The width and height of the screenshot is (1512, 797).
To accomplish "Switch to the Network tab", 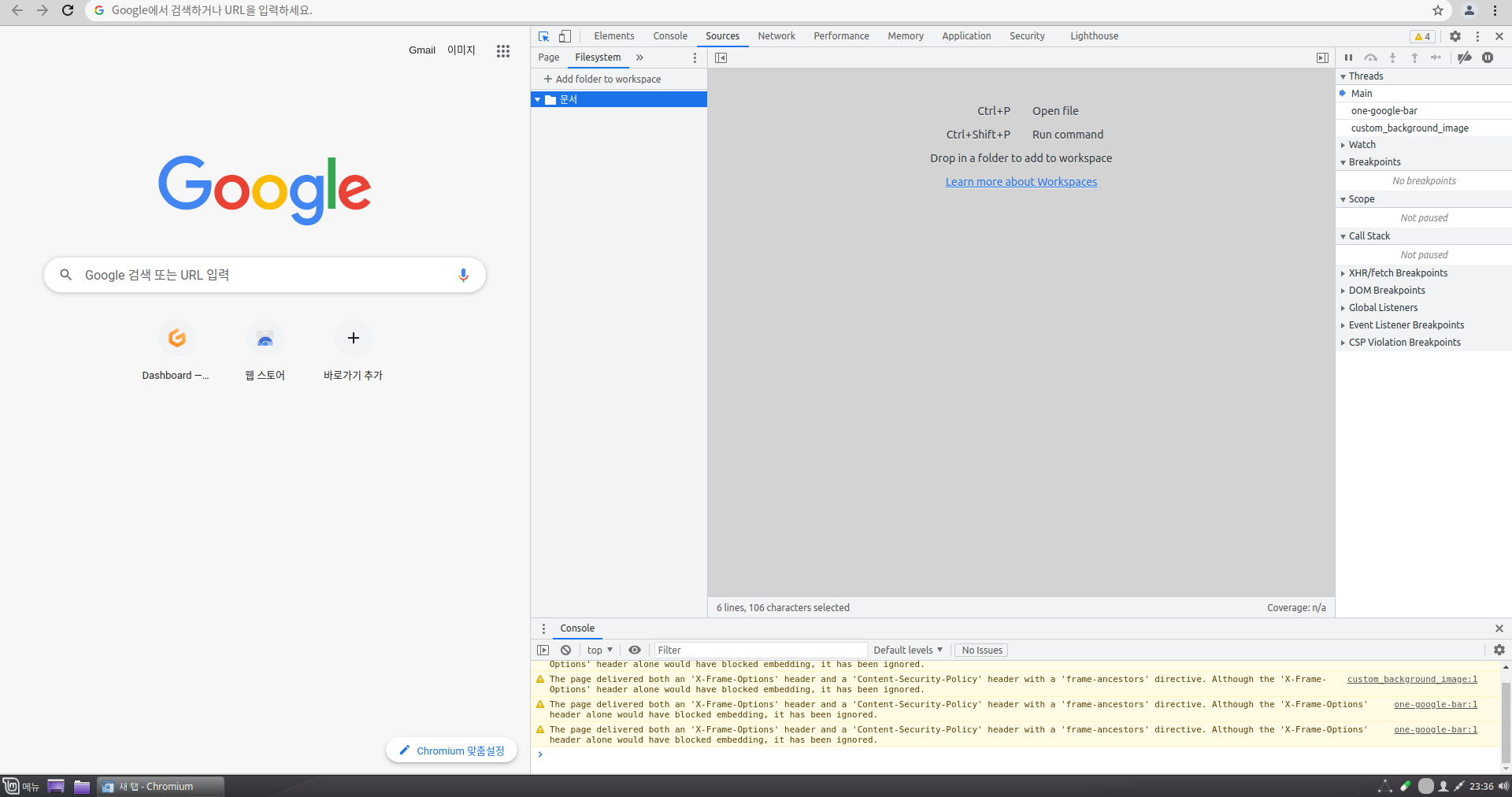I will (x=776, y=36).
